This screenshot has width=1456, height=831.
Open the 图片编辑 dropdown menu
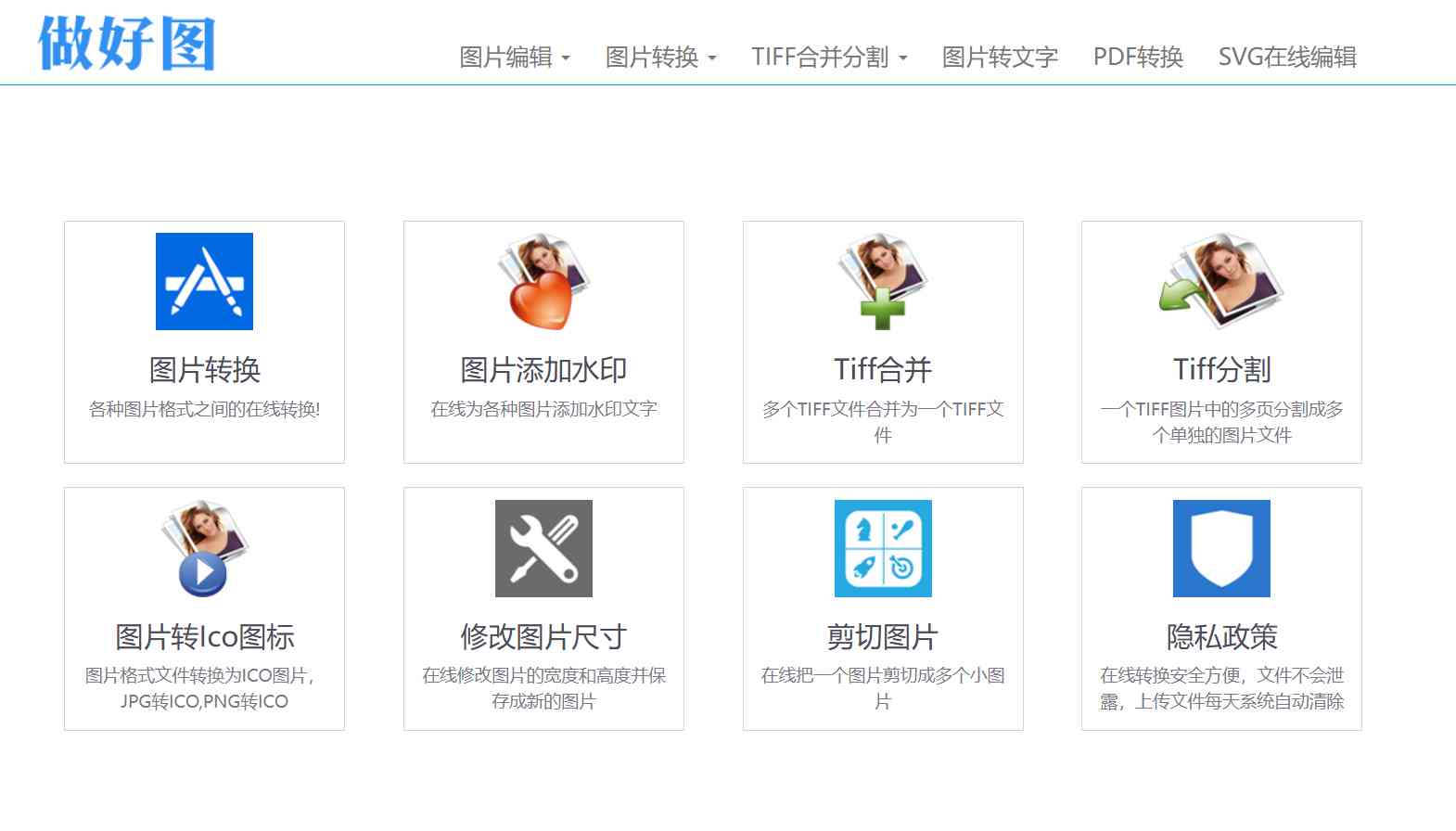tap(515, 58)
